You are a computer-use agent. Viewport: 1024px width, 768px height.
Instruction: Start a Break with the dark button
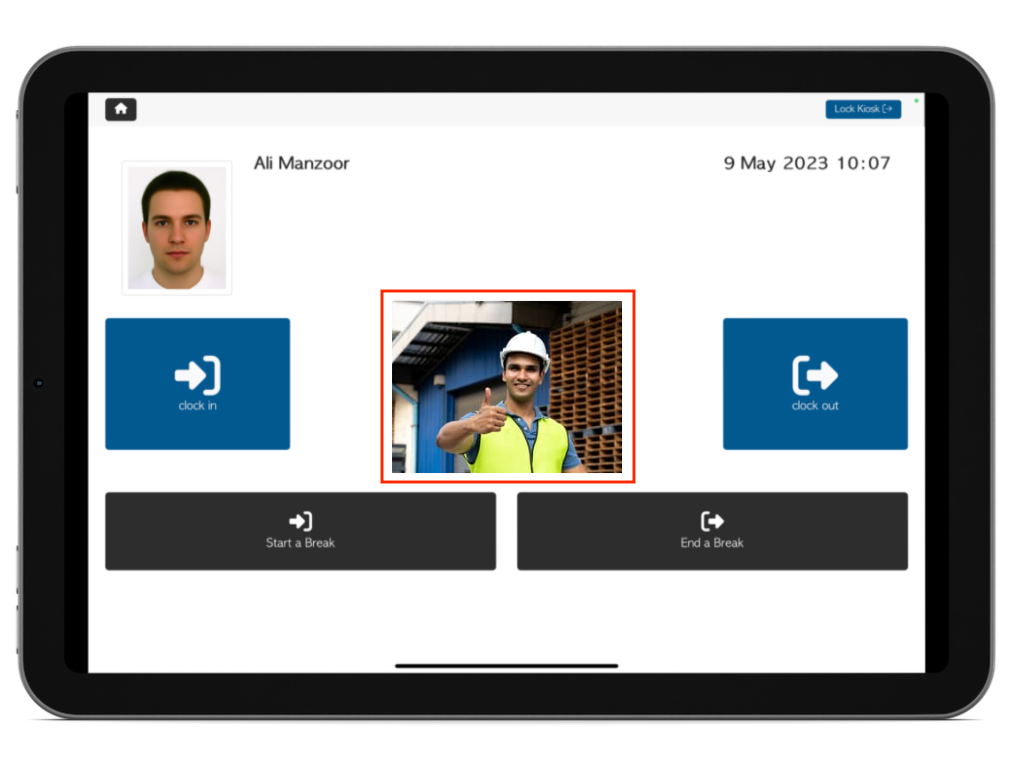point(300,532)
